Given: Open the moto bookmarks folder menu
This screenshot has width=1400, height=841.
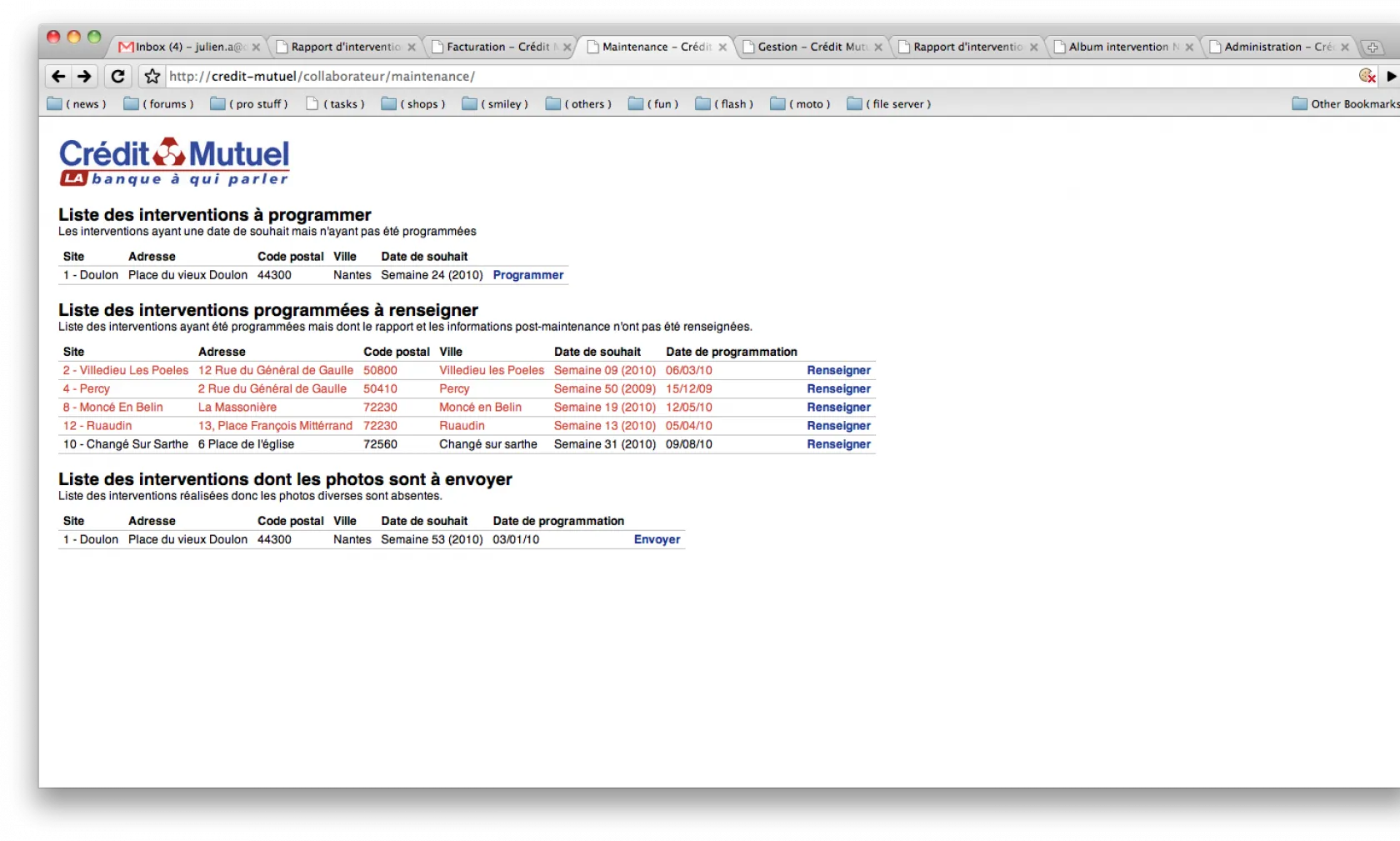Looking at the screenshot, I should (800, 104).
